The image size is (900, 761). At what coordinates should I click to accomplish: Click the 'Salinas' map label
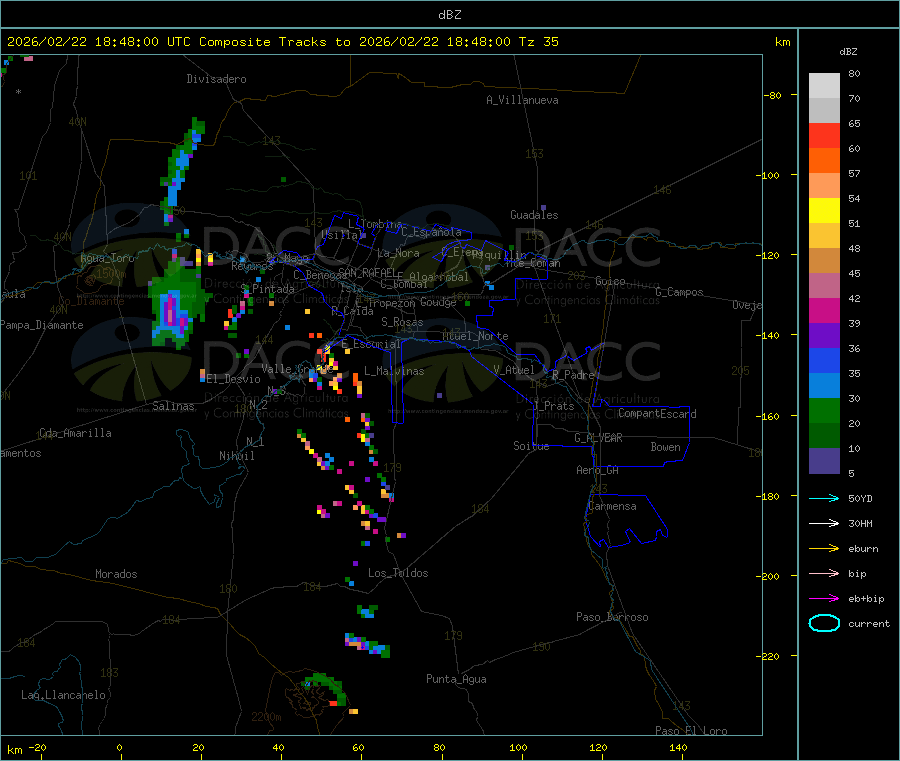click(173, 406)
